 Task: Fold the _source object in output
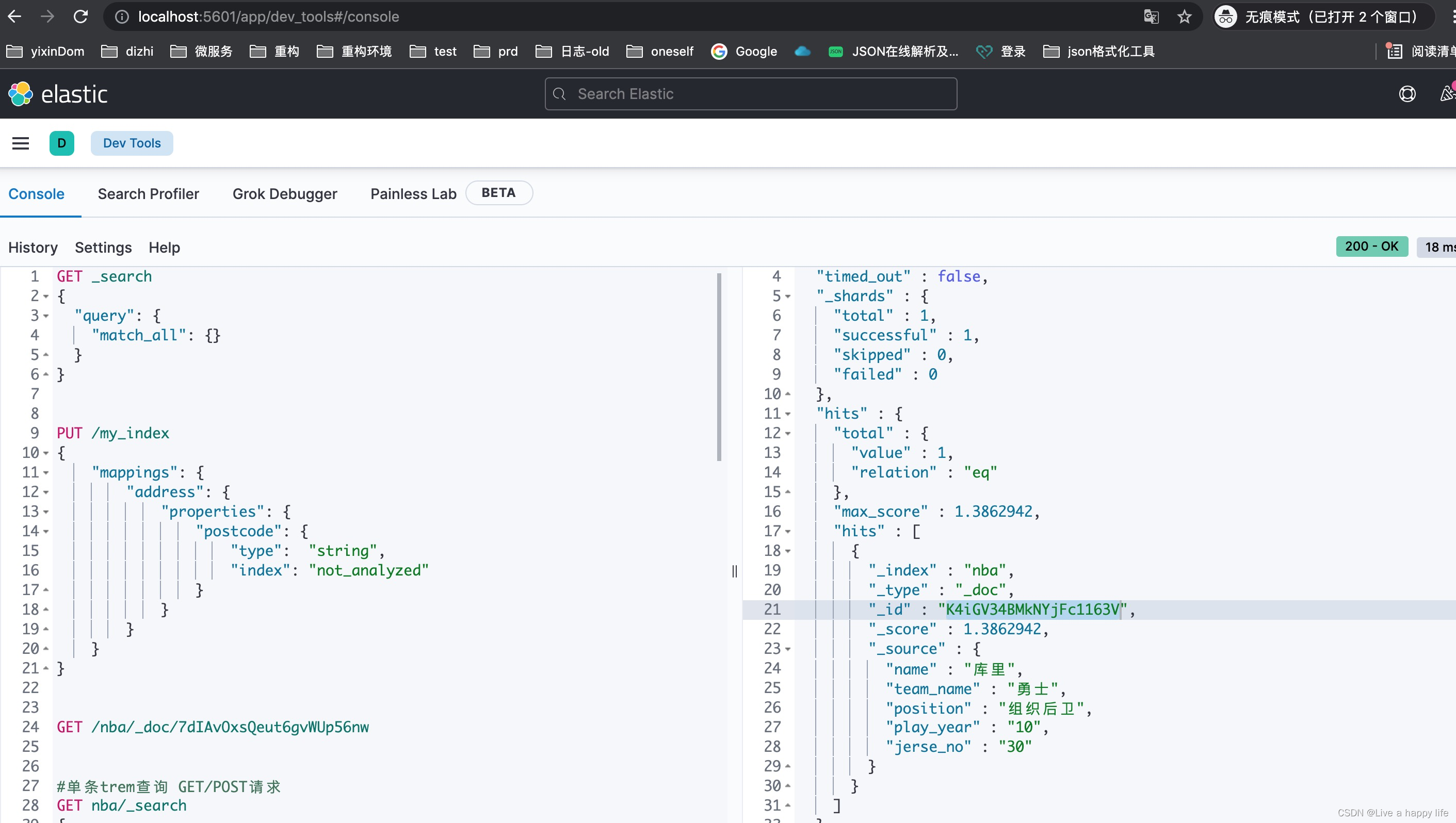pos(788,649)
